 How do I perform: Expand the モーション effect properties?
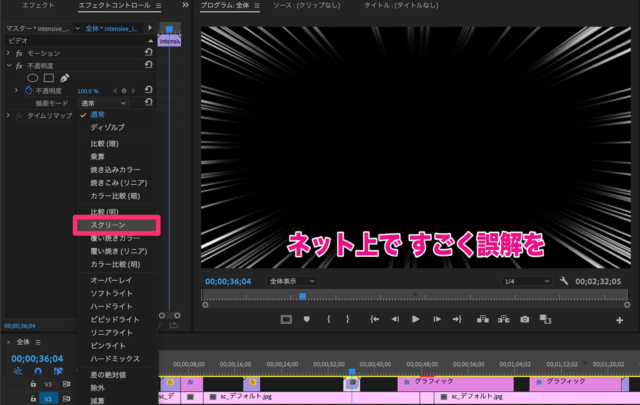(x=9, y=52)
